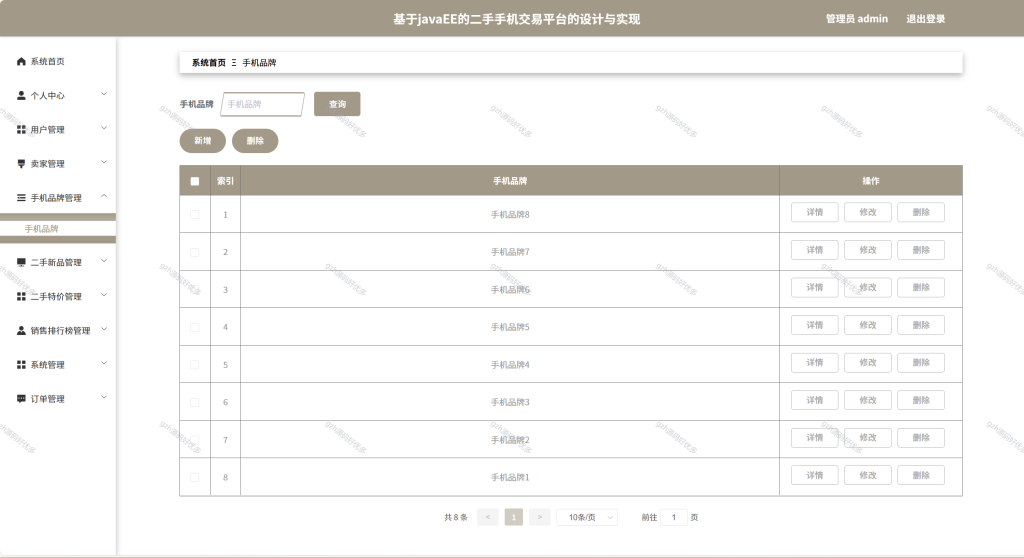Check the checkbox for row 8
Image resolution: width=1024 pixels, height=558 pixels.
[195, 478]
